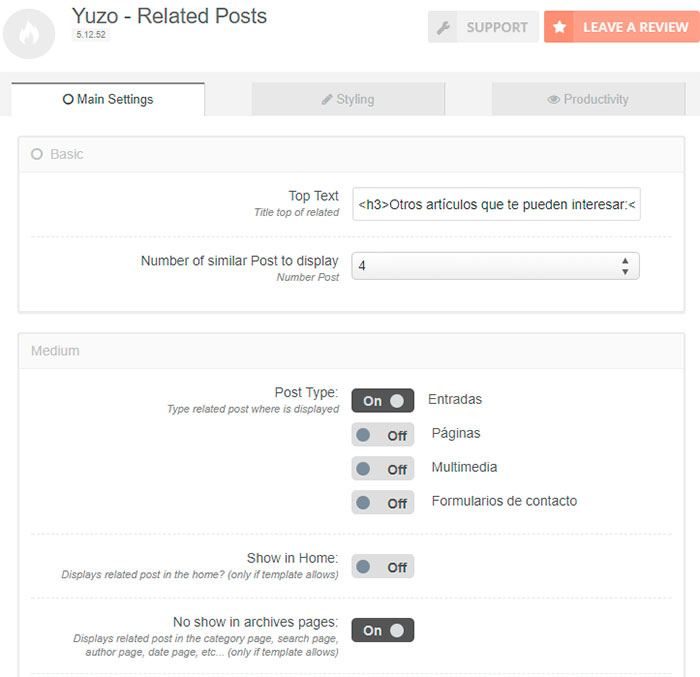Enable the Páginas post type switch
The width and height of the screenshot is (700, 677).
click(x=383, y=435)
